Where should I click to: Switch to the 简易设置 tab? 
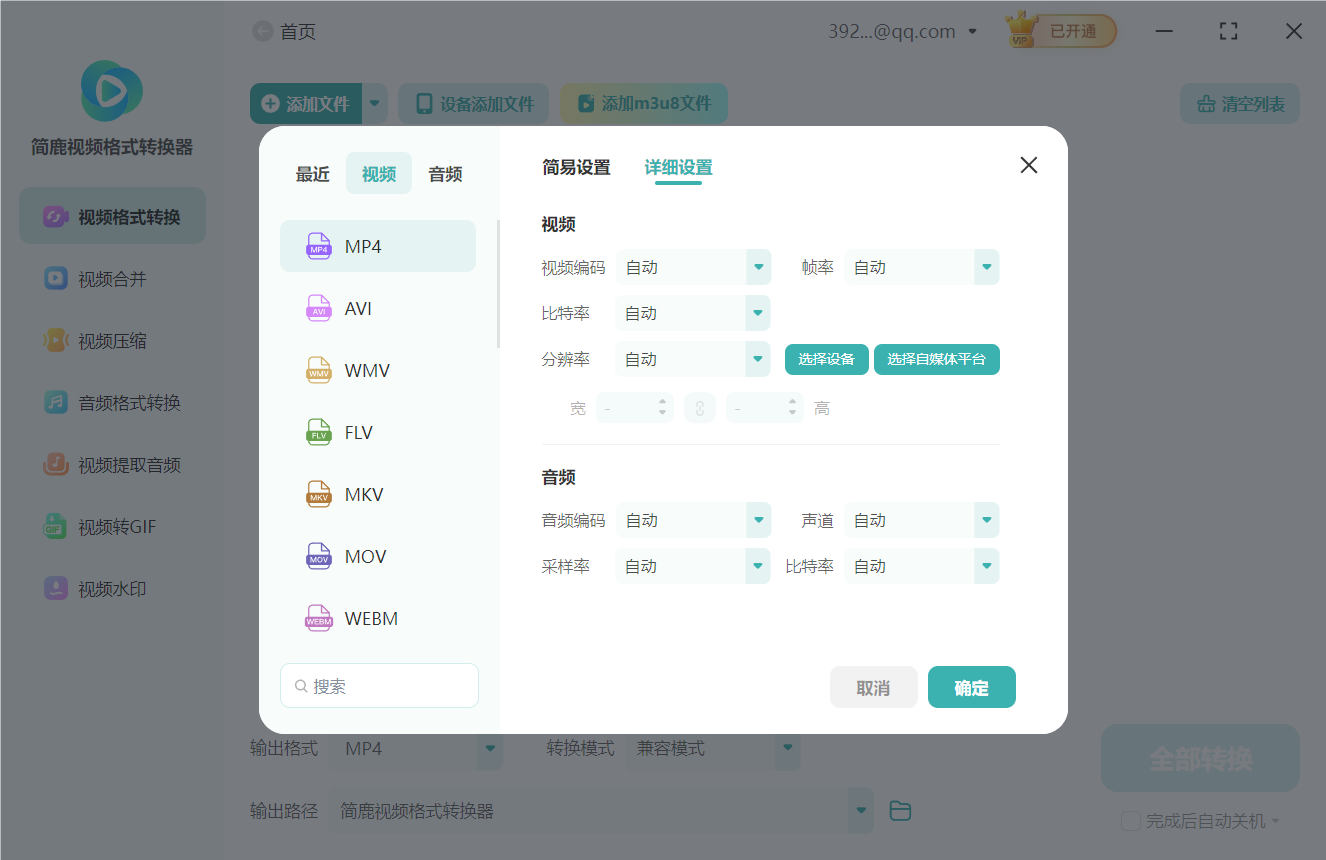577,168
